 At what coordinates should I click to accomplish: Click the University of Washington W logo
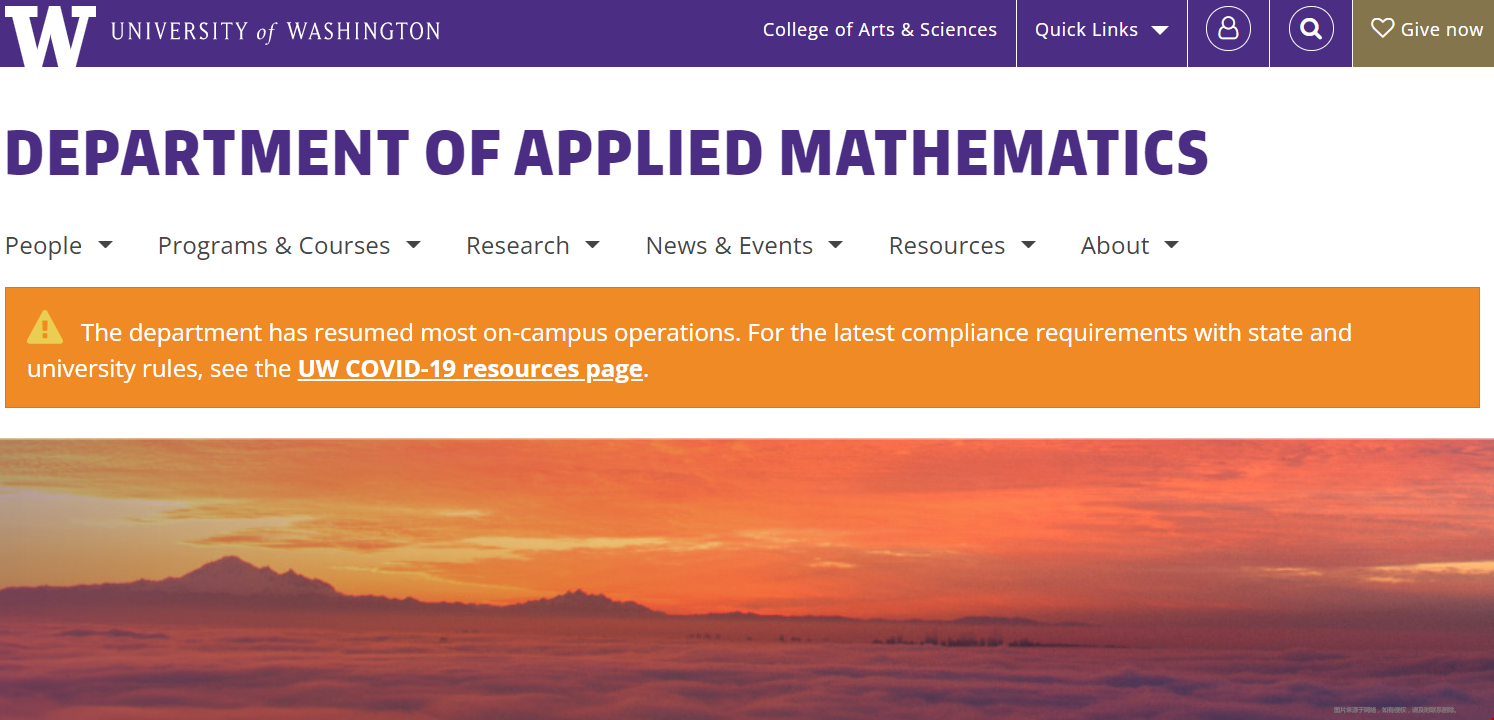tap(50, 35)
